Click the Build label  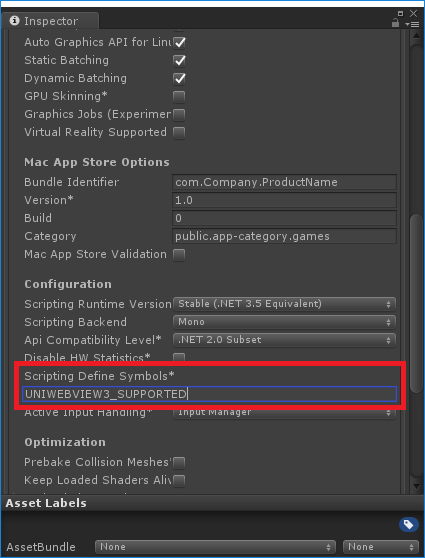click(38, 218)
